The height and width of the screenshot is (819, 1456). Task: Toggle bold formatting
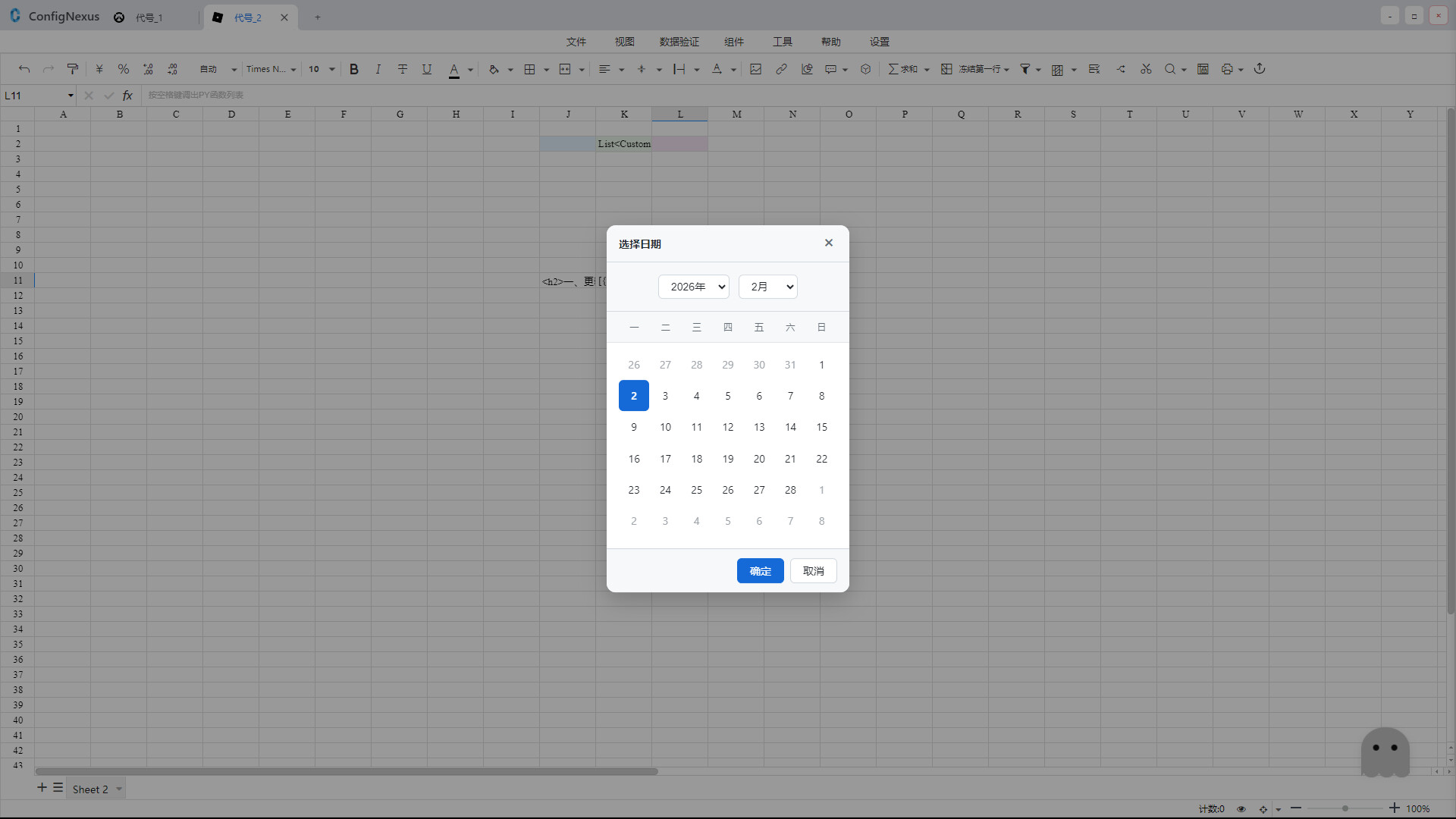point(354,69)
